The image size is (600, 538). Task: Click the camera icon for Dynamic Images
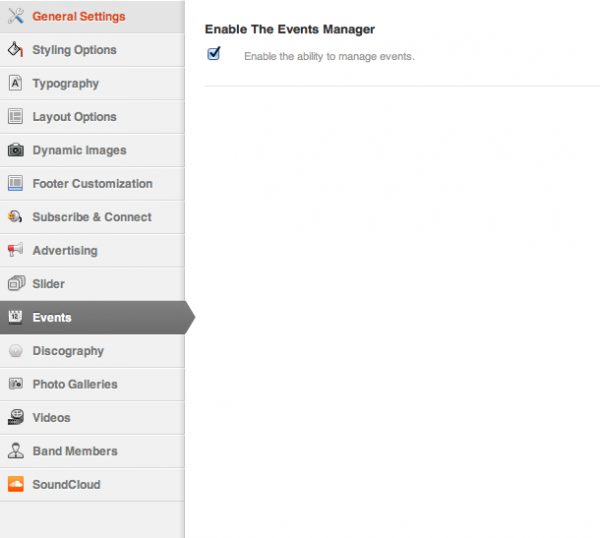[x=15, y=151]
